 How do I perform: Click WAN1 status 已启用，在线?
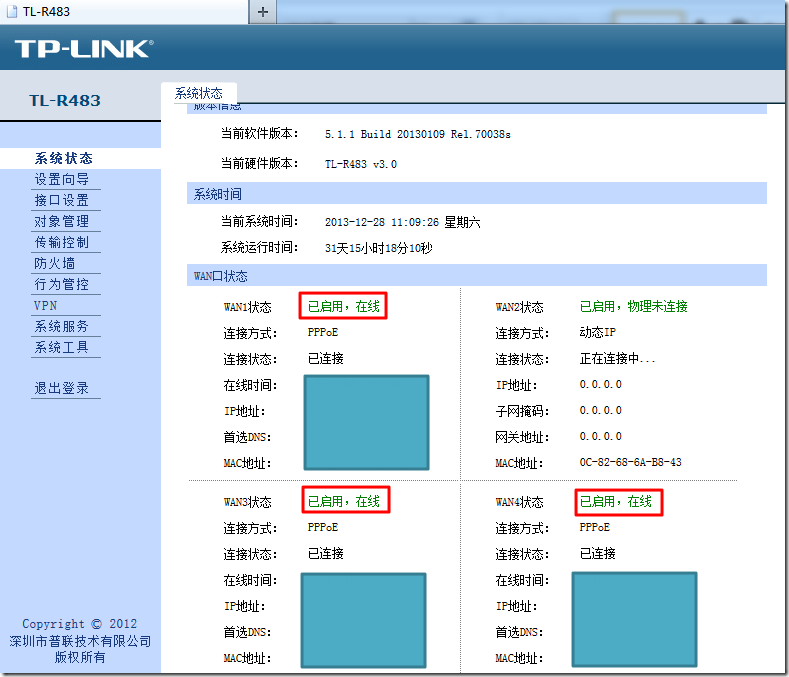[343, 306]
